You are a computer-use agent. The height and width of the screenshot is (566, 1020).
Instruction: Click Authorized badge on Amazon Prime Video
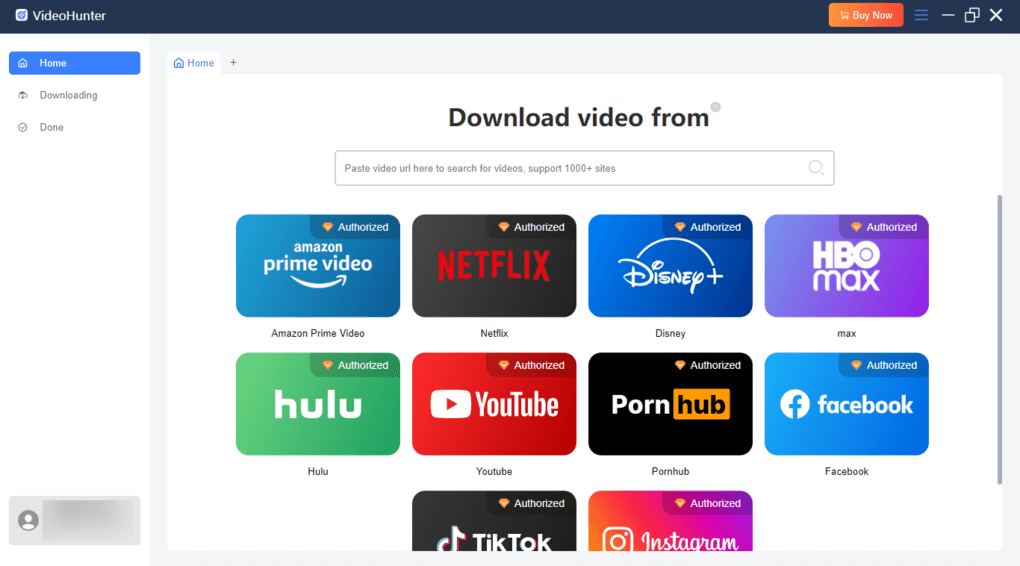click(356, 227)
